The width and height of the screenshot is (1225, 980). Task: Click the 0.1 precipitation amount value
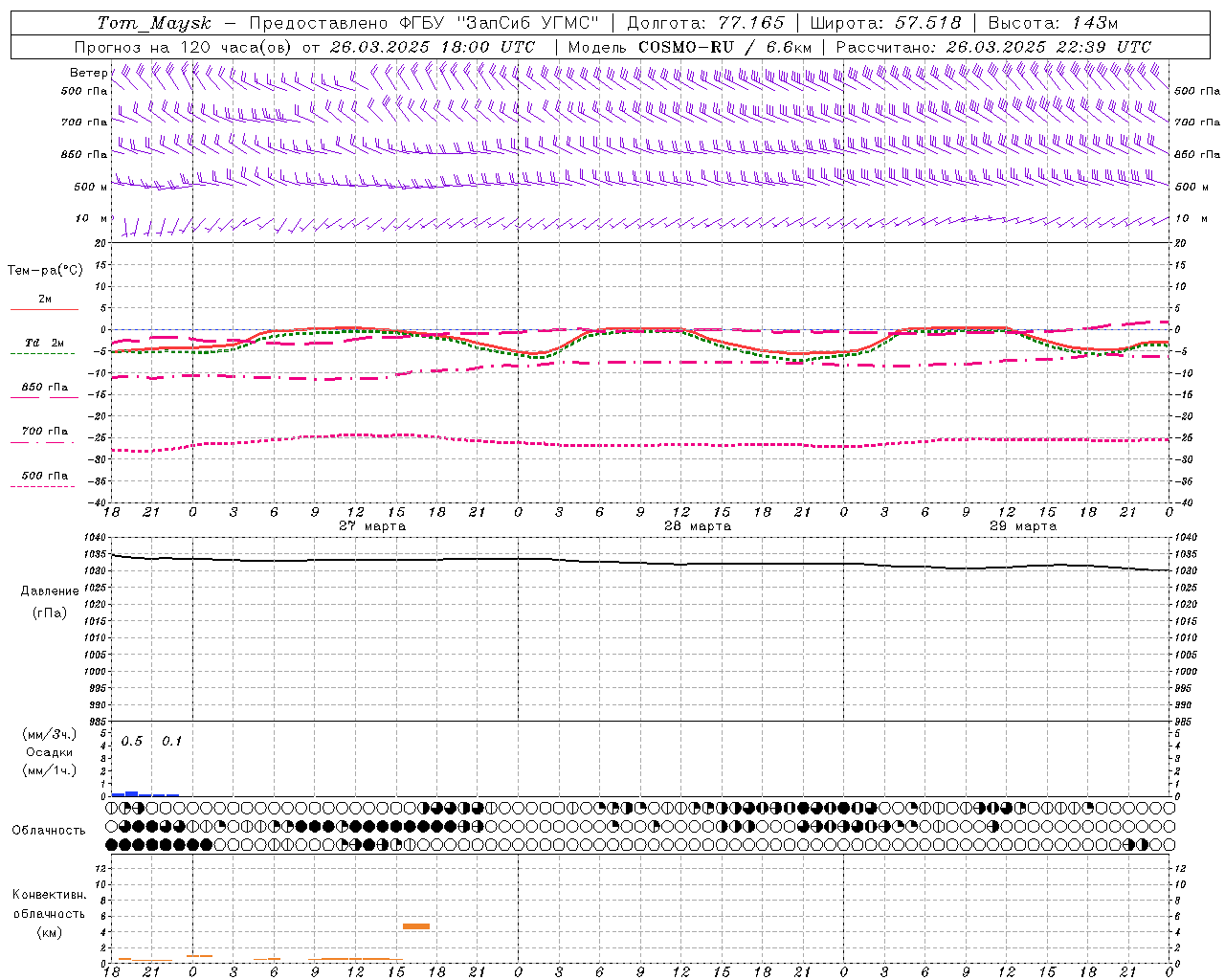click(x=171, y=742)
